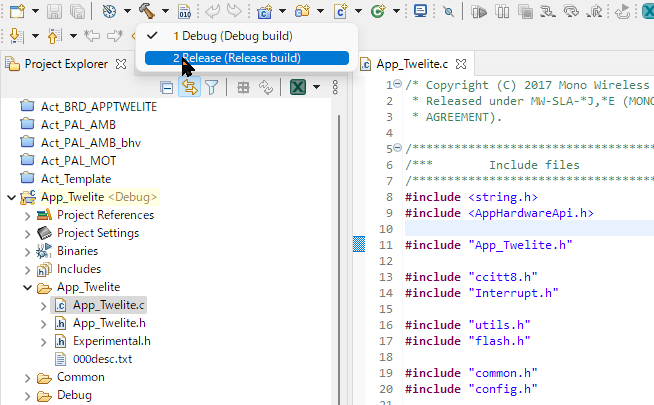This screenshot has width=654, height=405.
Task: Click the Terminate debug icon
Action: point(526,12)
